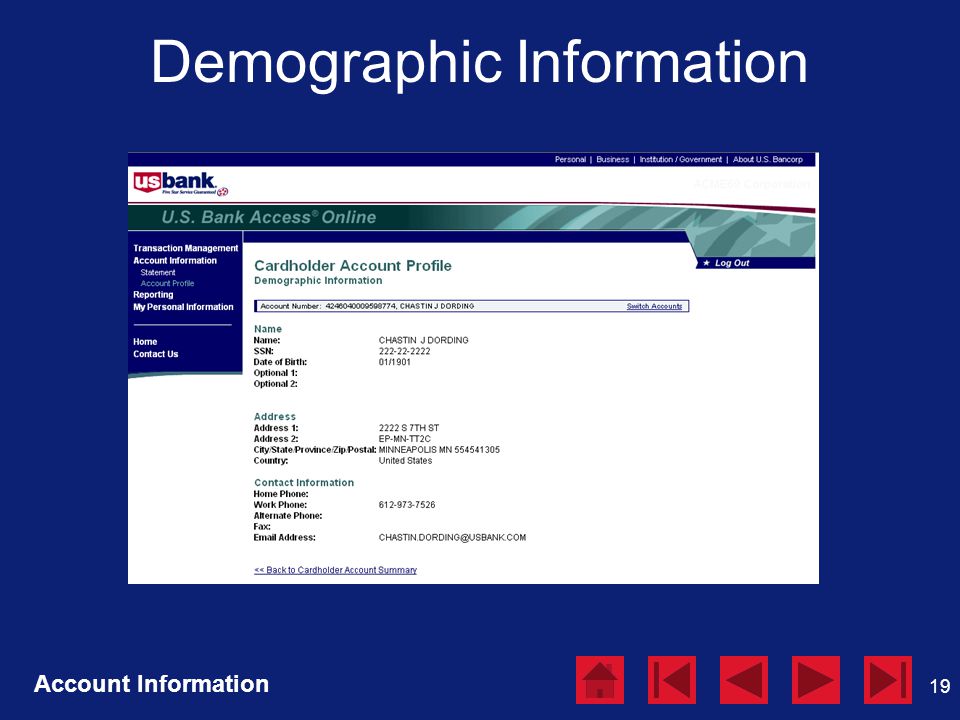
Task: Jump to last slide button
Action: pyautogui.click(x=888, y=680)
